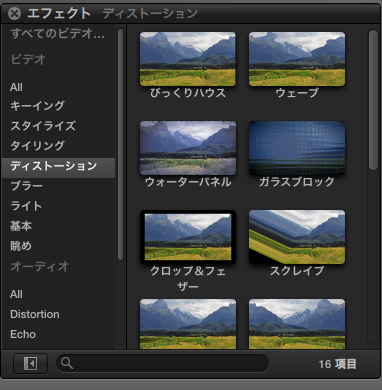
Task: Click the クロップ&フェザー label text
Action: click(x=188, y=278)
